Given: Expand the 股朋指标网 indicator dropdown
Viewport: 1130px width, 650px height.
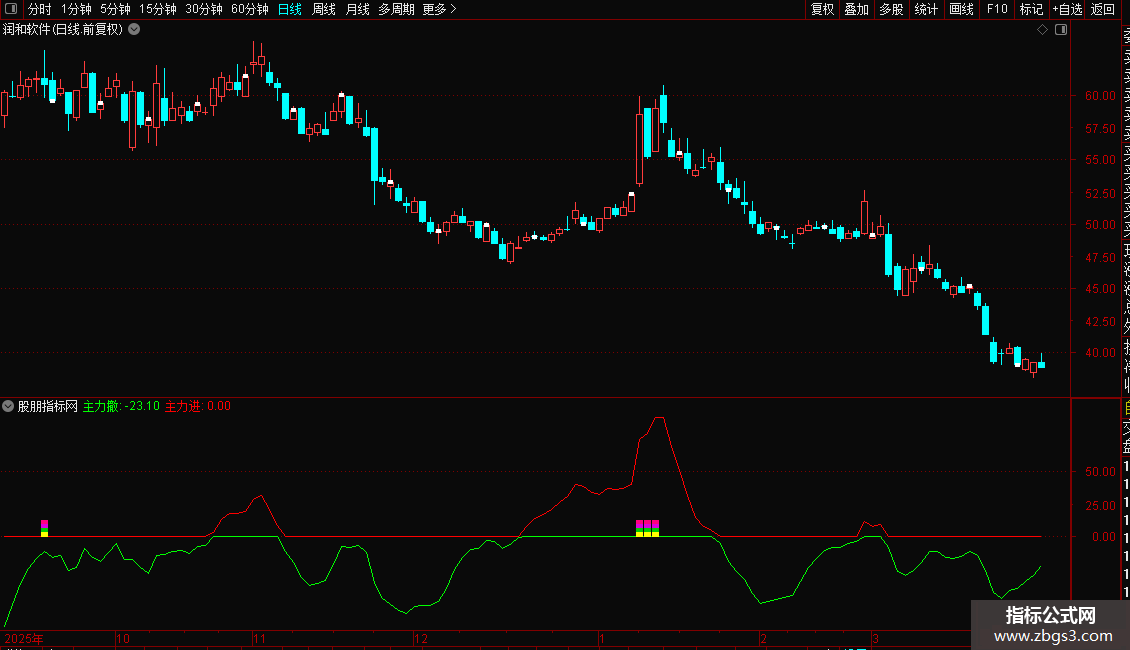Looking at the screenshot, I should point(8,406).
